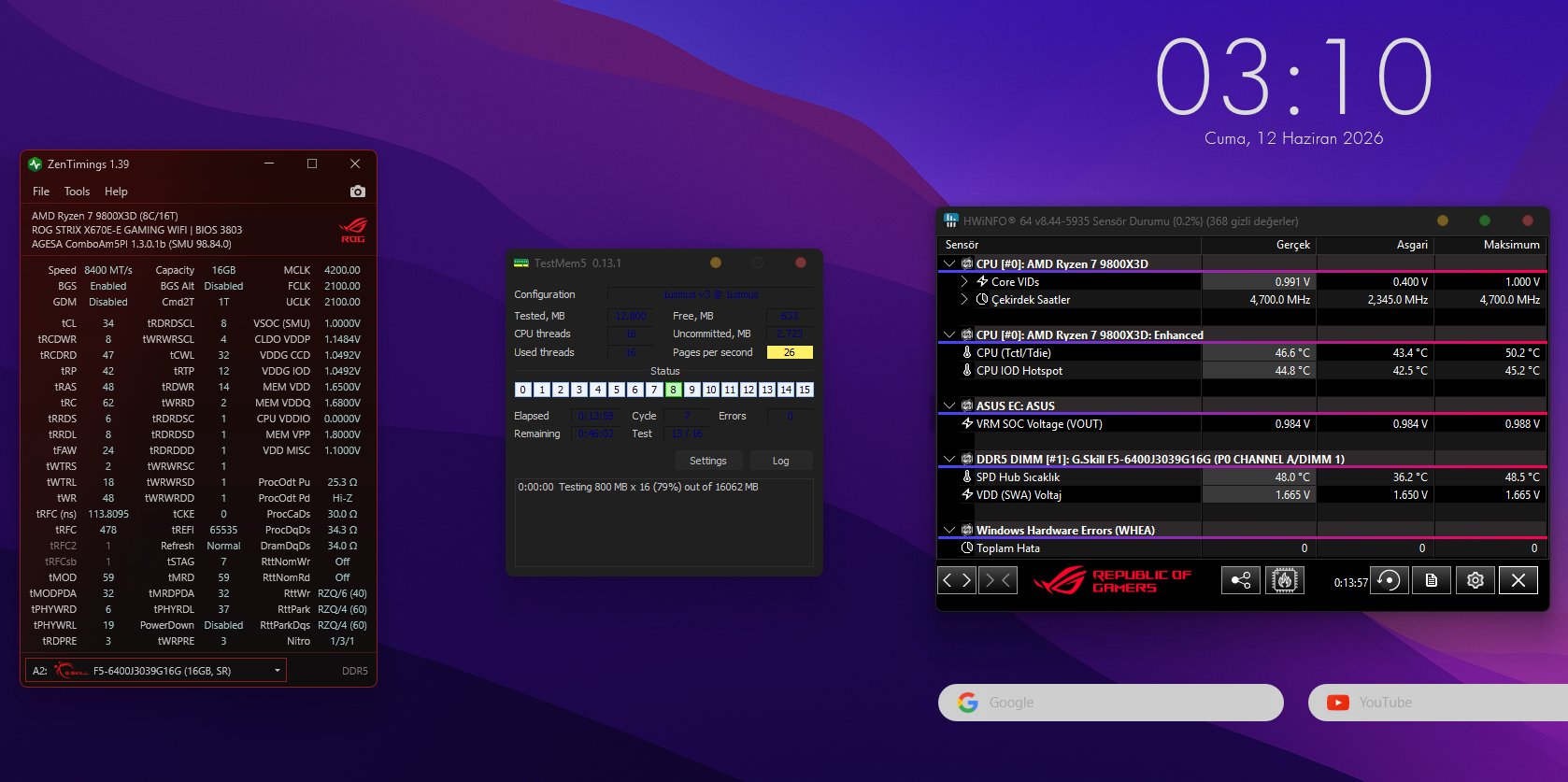Click the ZenTimings app logo icon

pos(36,164)
